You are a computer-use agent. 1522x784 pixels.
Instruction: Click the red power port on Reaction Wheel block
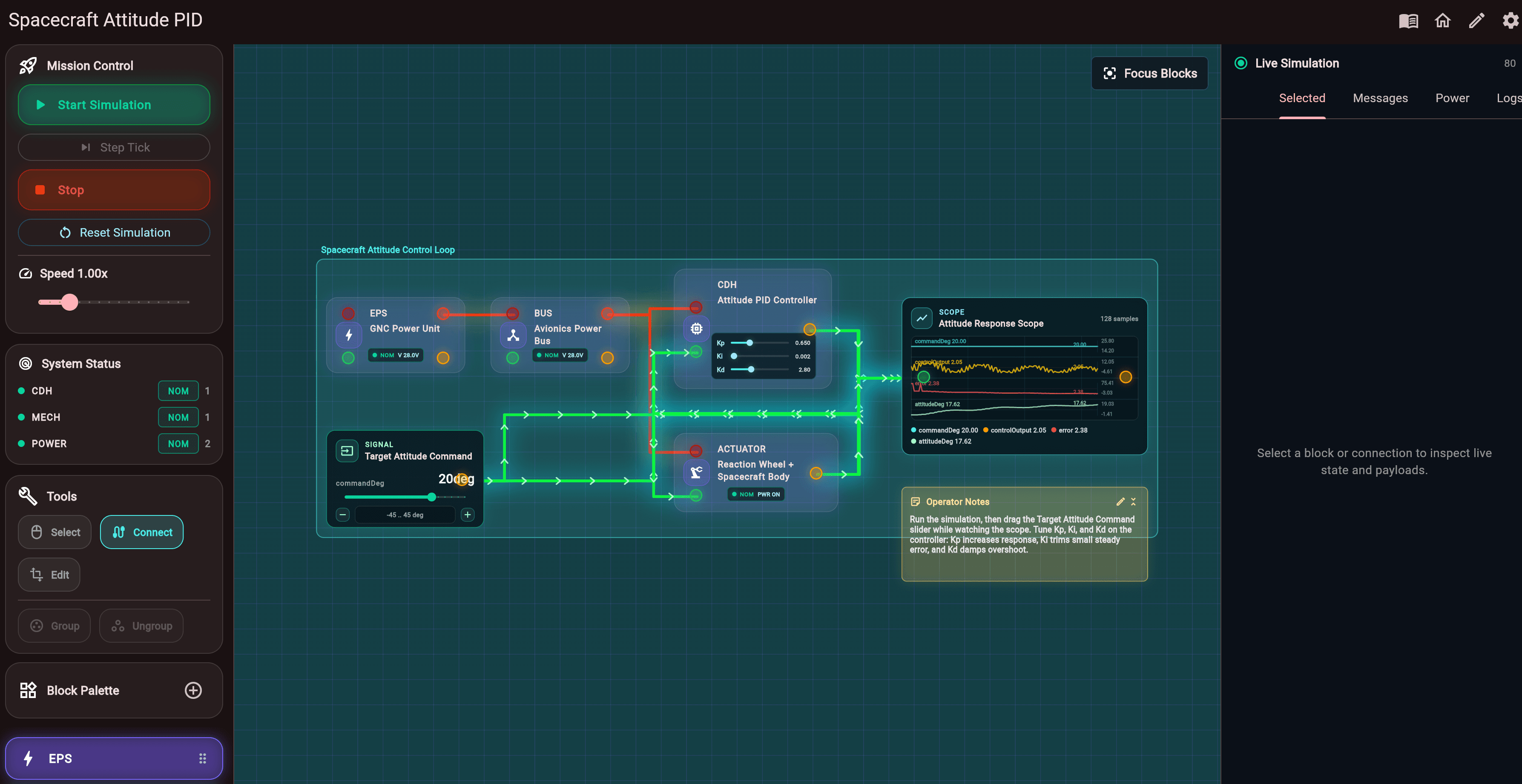click(696, 451)
